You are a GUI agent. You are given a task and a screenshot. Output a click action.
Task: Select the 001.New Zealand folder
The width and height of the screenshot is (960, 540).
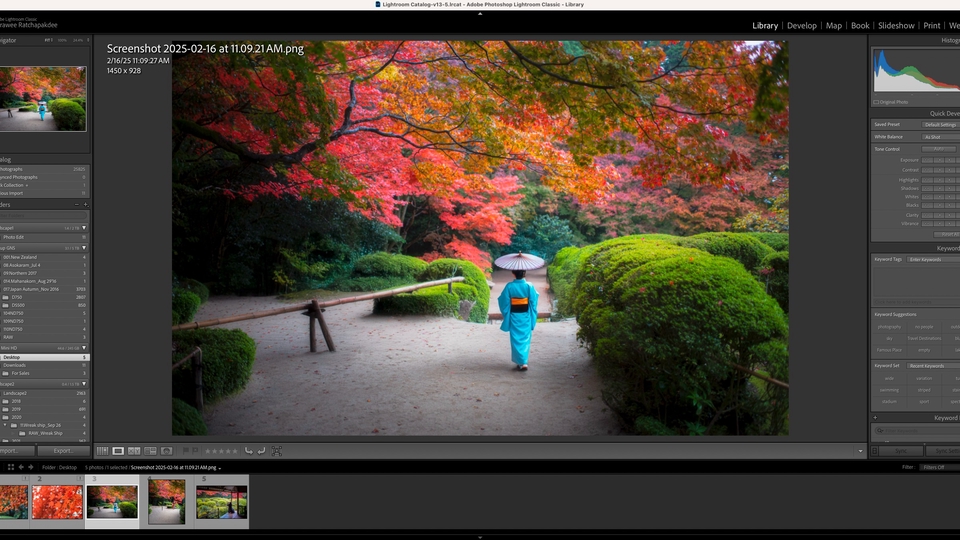pos(44,257)
